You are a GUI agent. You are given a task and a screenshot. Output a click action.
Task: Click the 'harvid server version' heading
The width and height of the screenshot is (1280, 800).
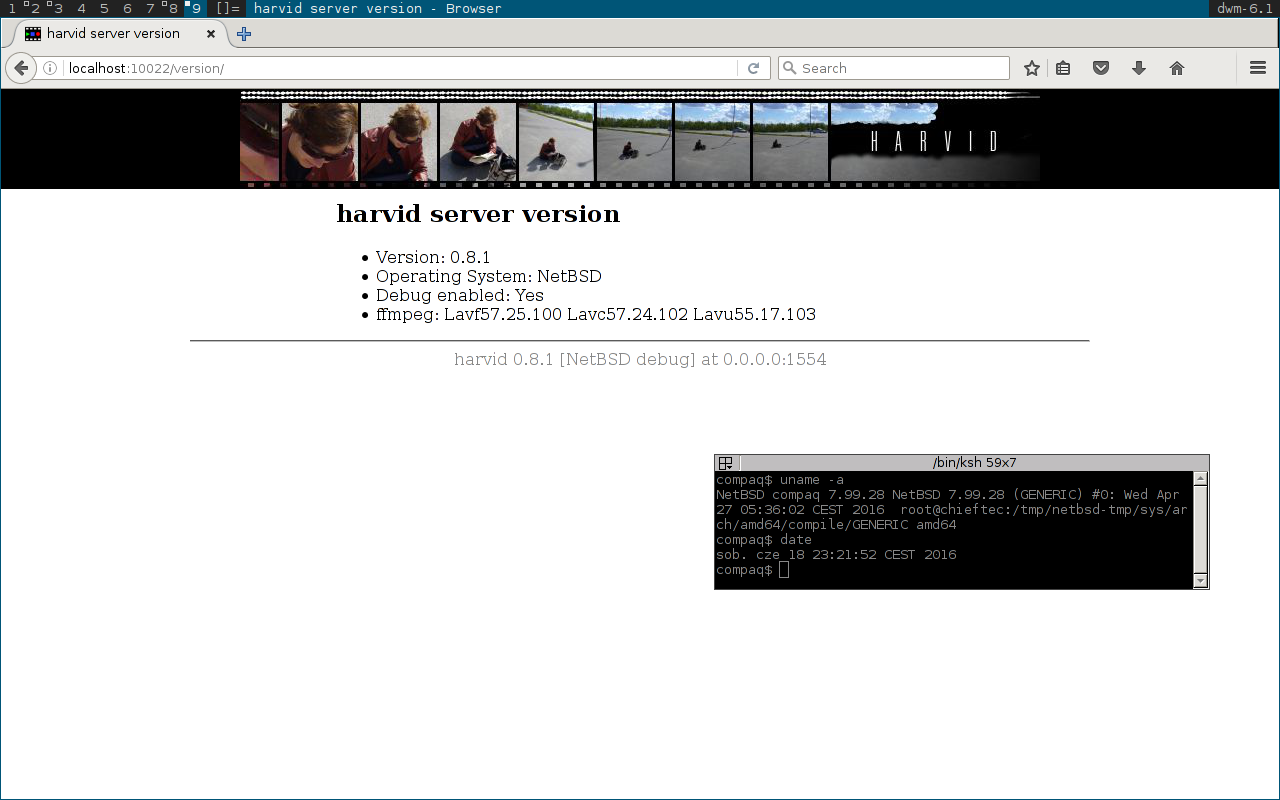[478, 214]
